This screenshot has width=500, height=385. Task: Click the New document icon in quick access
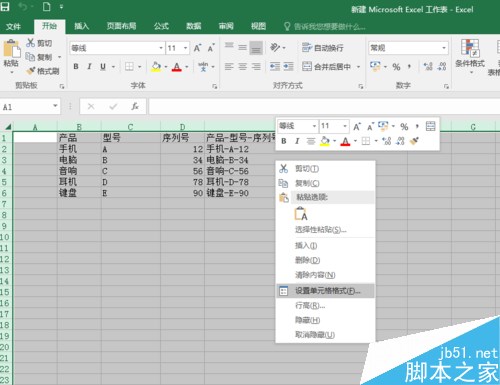pos(47,7)
